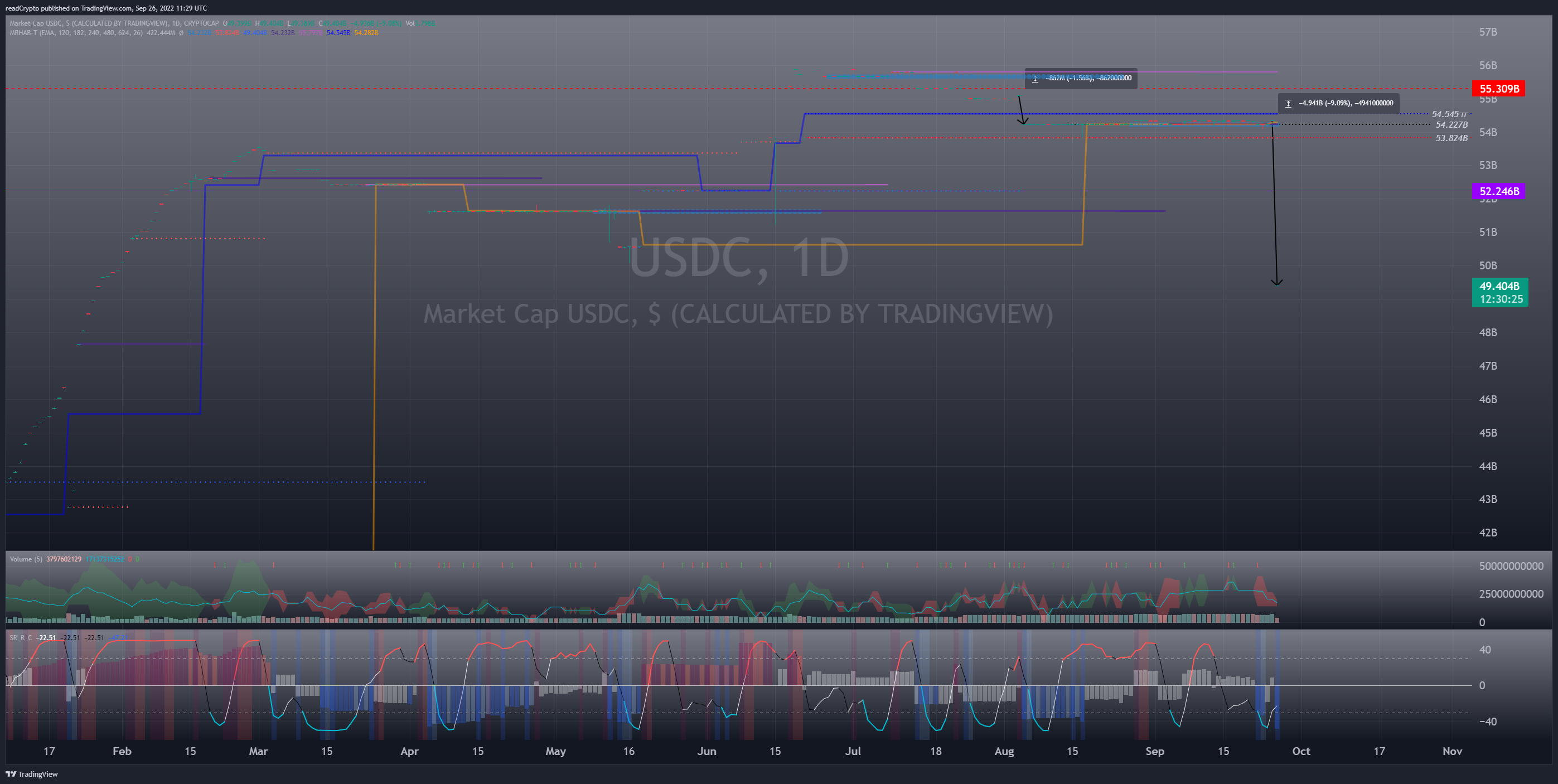
Task: Click the range icon in the -862M measurement label
Action: point(1036,78)
